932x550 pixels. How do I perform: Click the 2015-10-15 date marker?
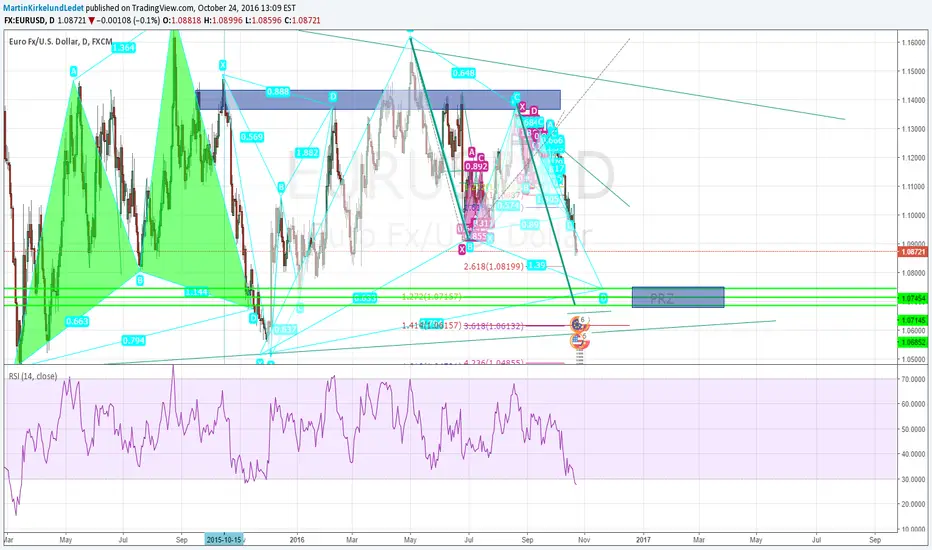[224, 540]
